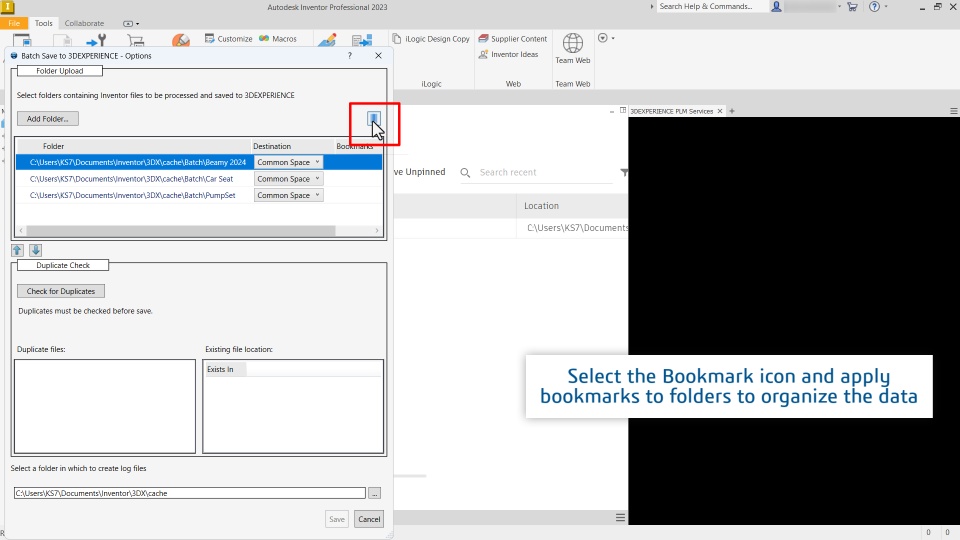Viewport: 960px width, 540px height.
Task: Open iLogic Design Copy
Action: 431,39
